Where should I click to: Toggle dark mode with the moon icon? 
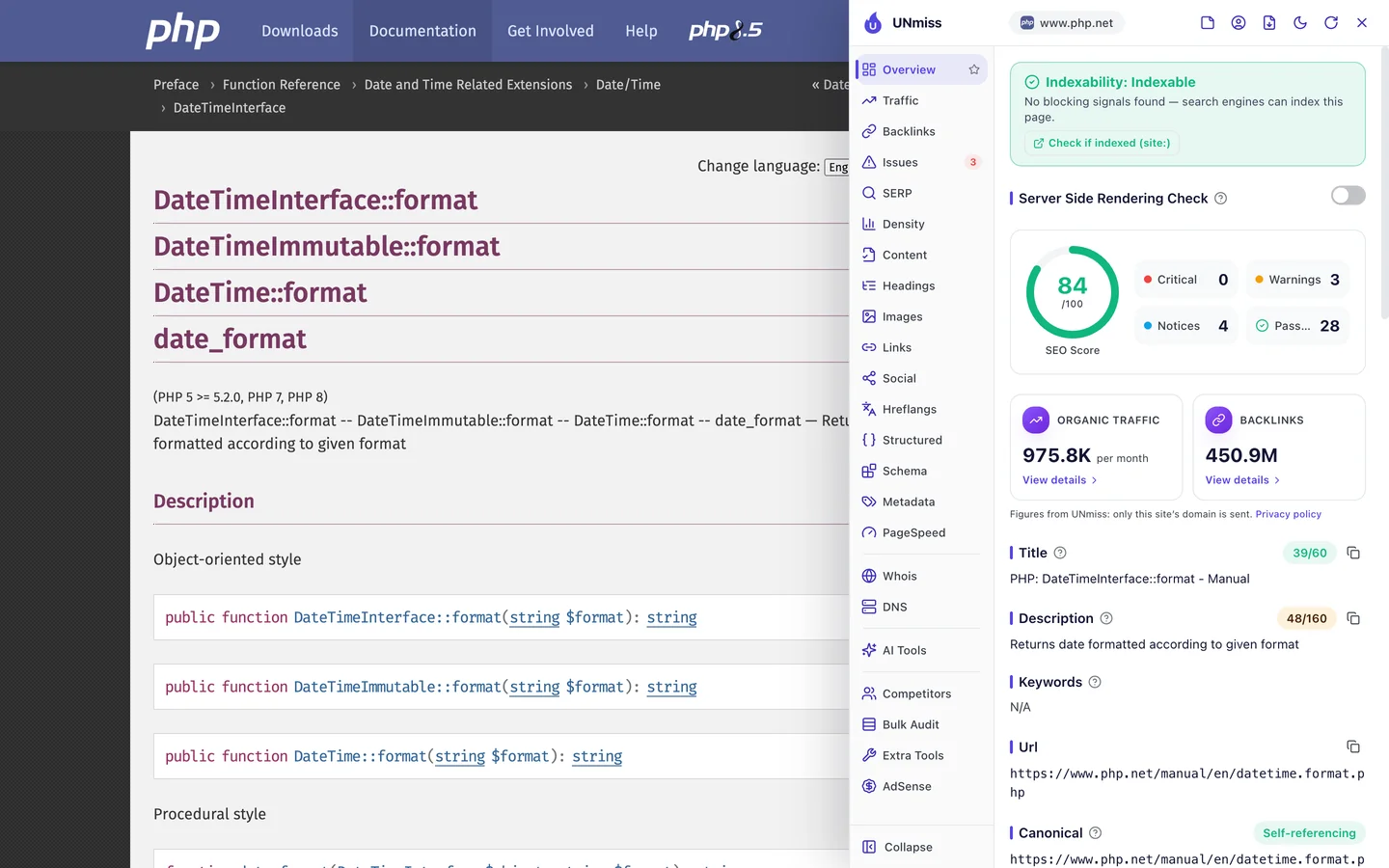pyautogui.click(x=1300, y=23)
